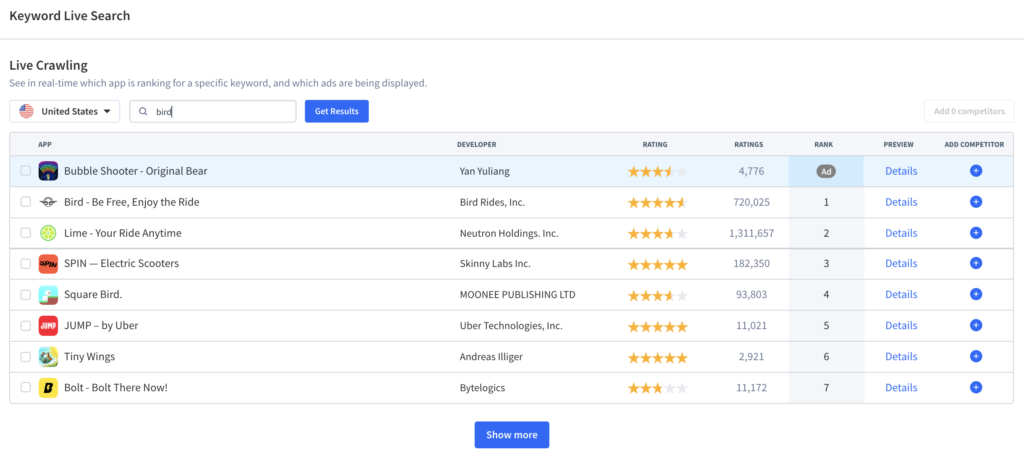The image size is (1024, 471).
Task: Open the United States country dropdown
Action: click(x=65, y=111)
